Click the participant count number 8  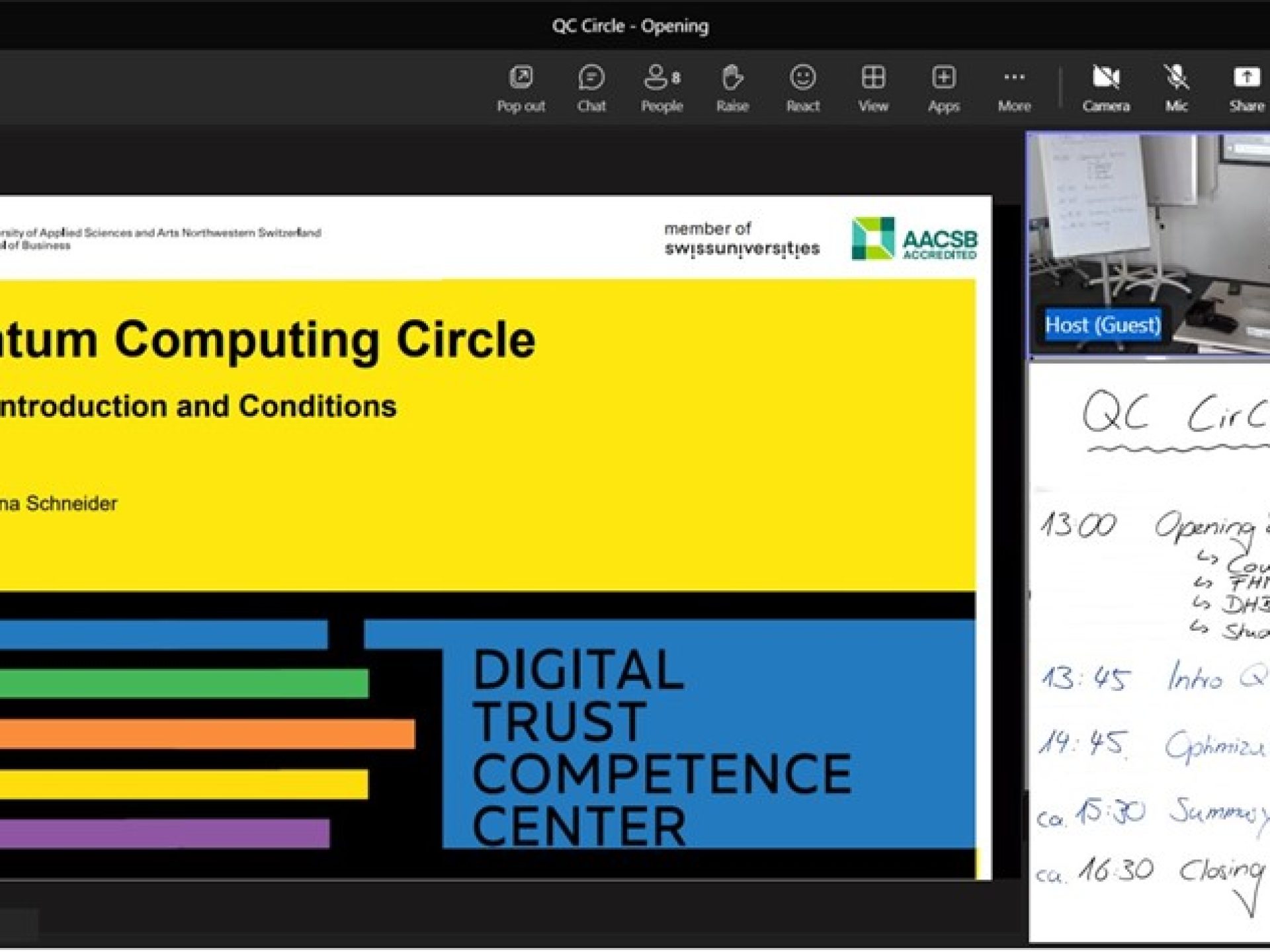676,79
